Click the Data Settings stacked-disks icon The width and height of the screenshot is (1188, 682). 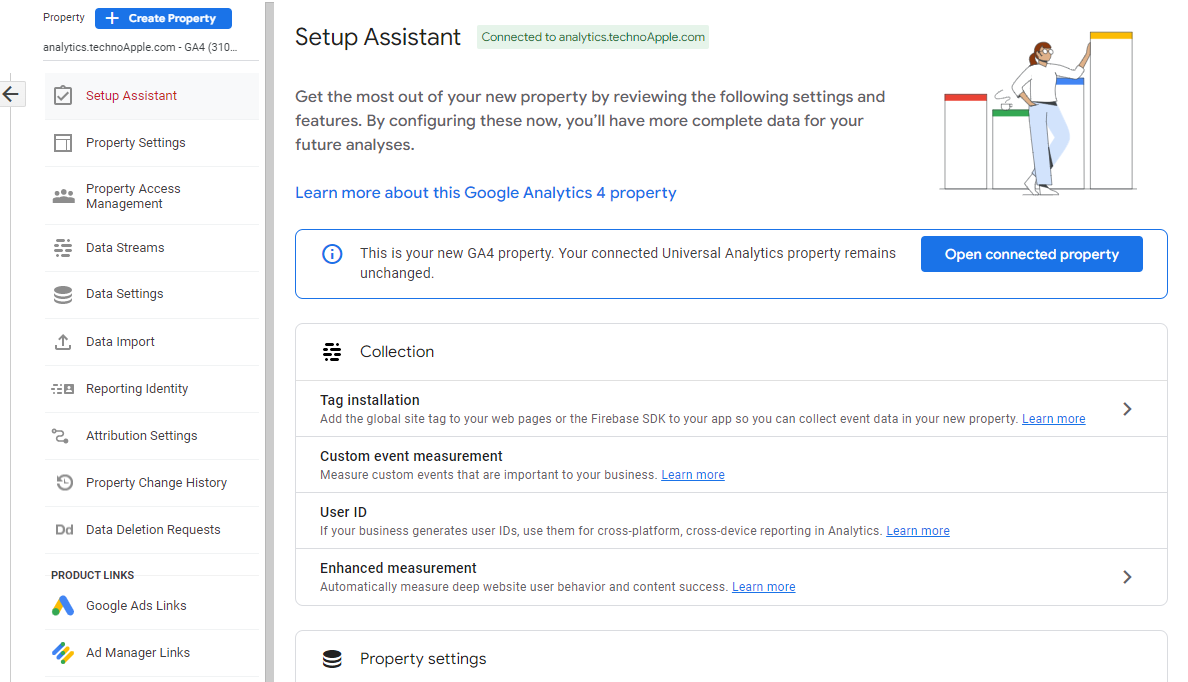(x=64, y=294)
